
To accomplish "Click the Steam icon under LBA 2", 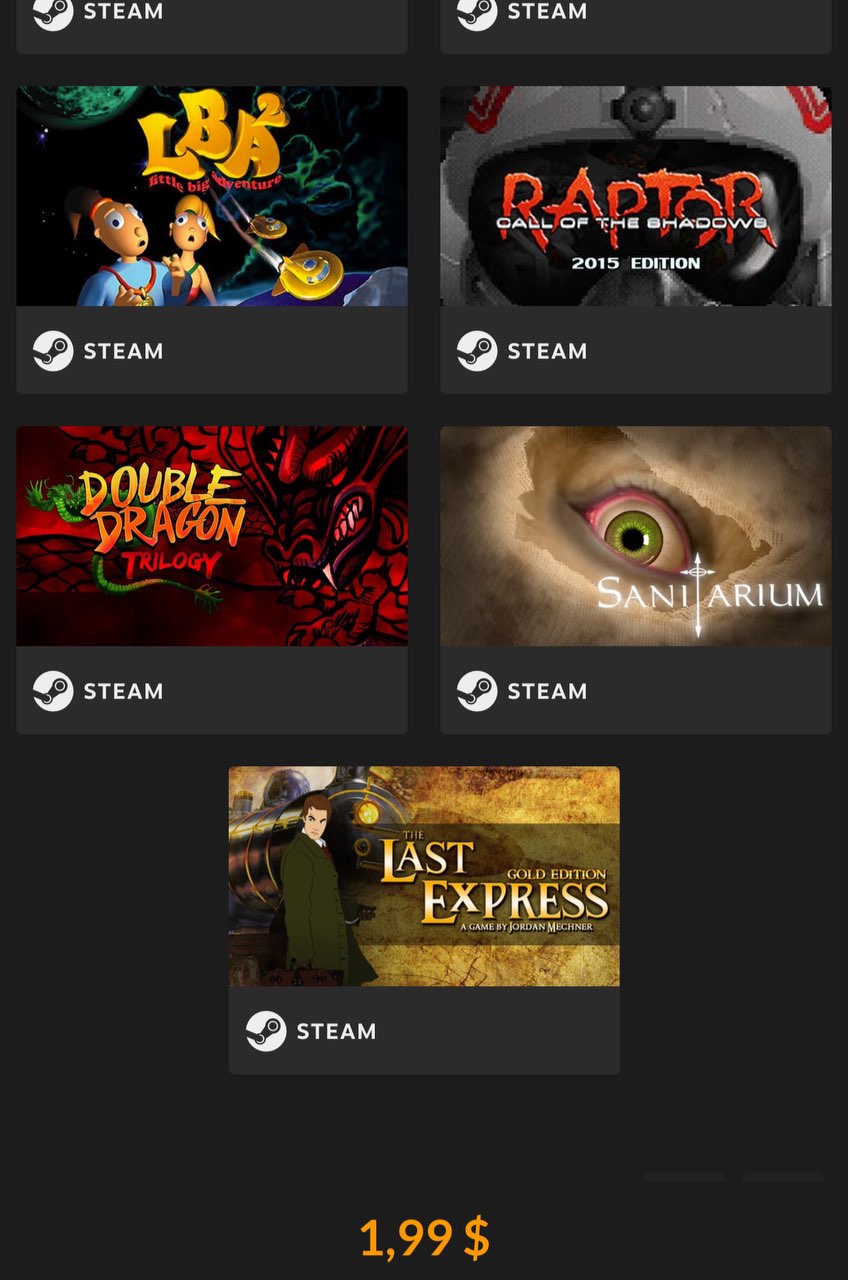I will pyautogui.click(x=53, y=351).
